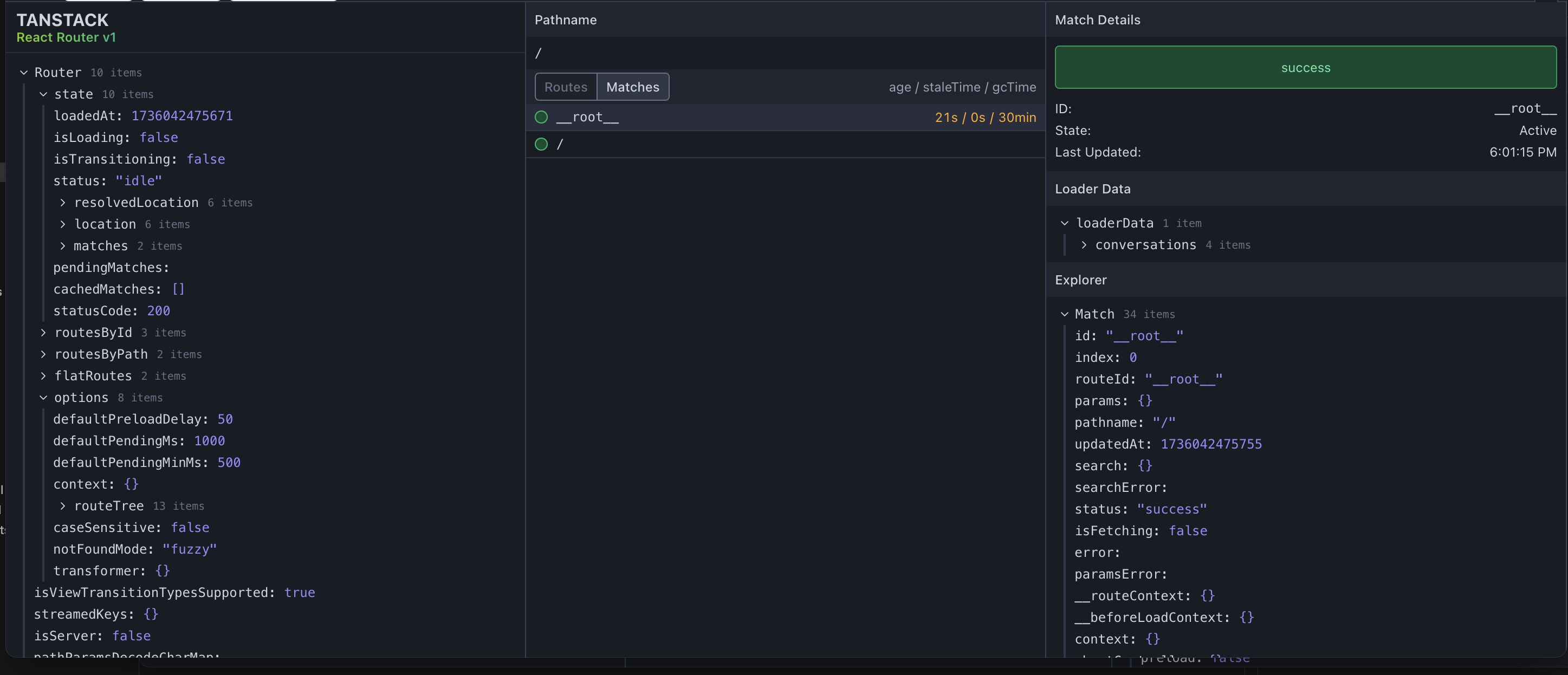Click the status: "idle" row

point(108,181)
